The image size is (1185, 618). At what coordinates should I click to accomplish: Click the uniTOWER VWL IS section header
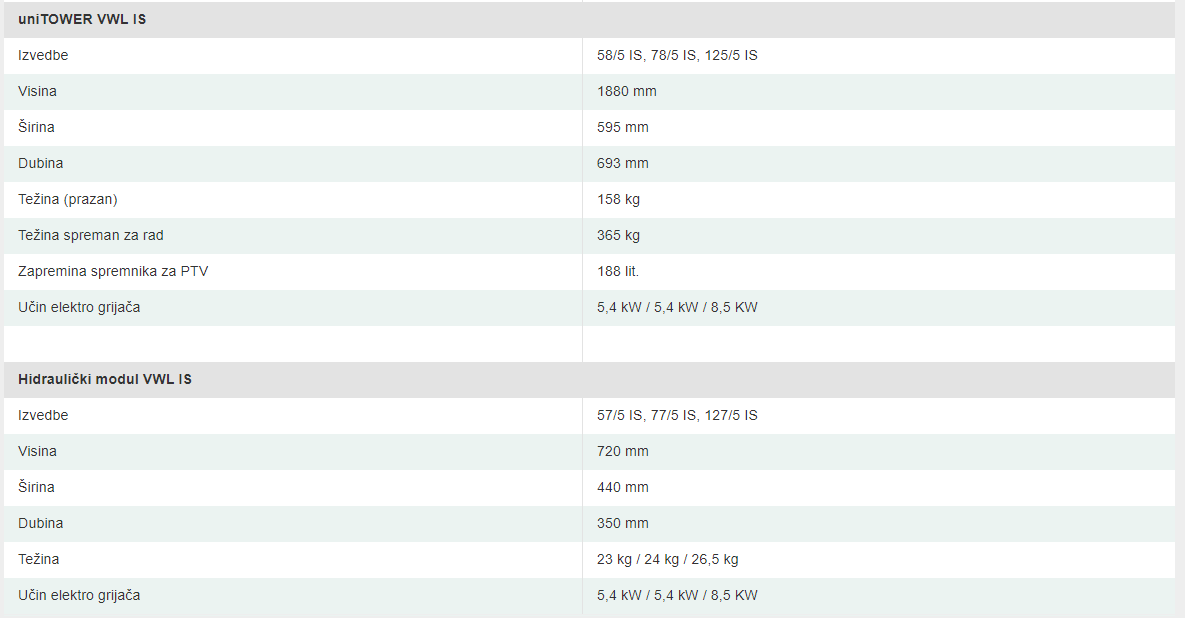[82, 20]
